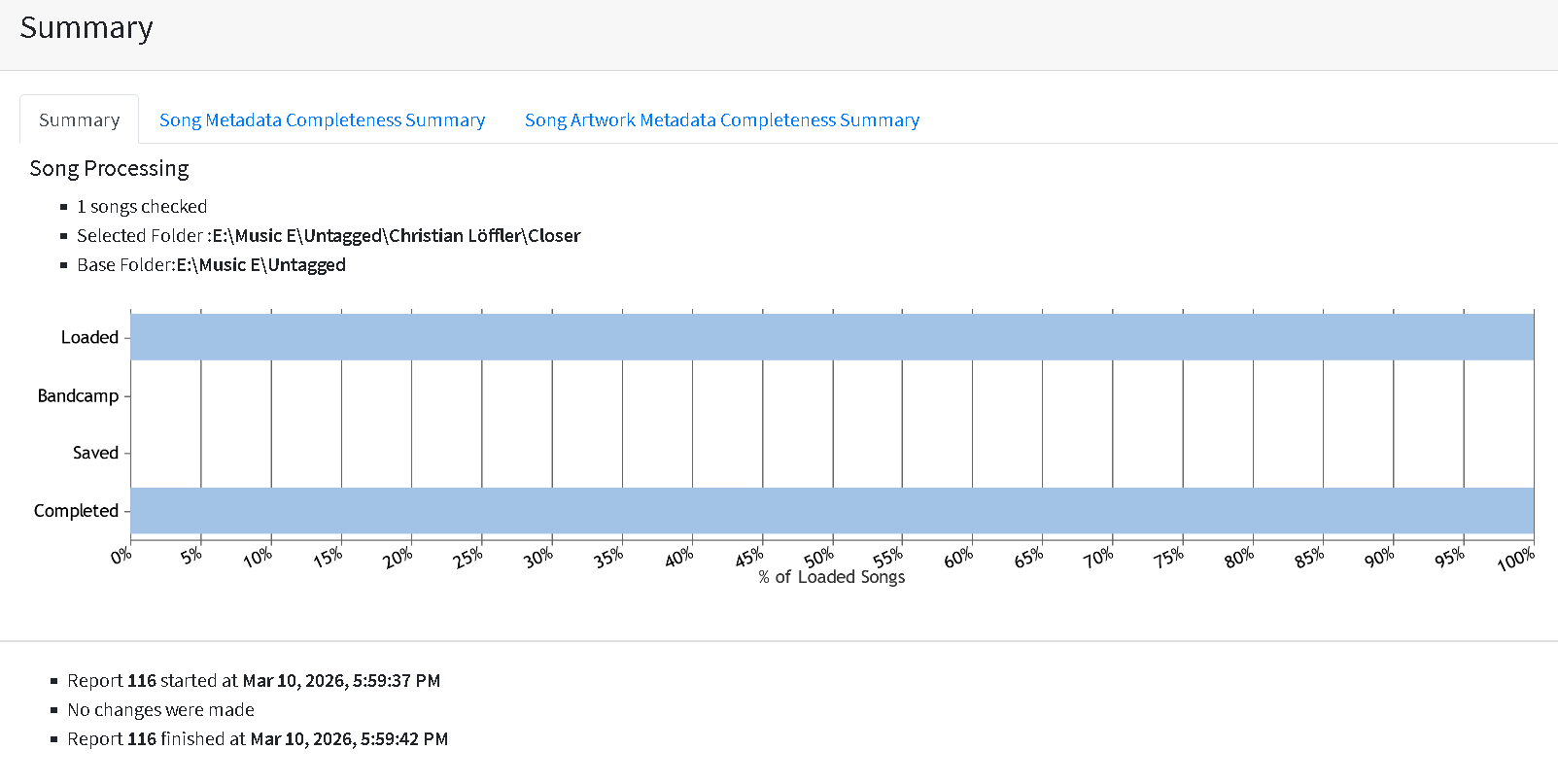
Task: Click the Completed axis label
Action: (76, 512)
